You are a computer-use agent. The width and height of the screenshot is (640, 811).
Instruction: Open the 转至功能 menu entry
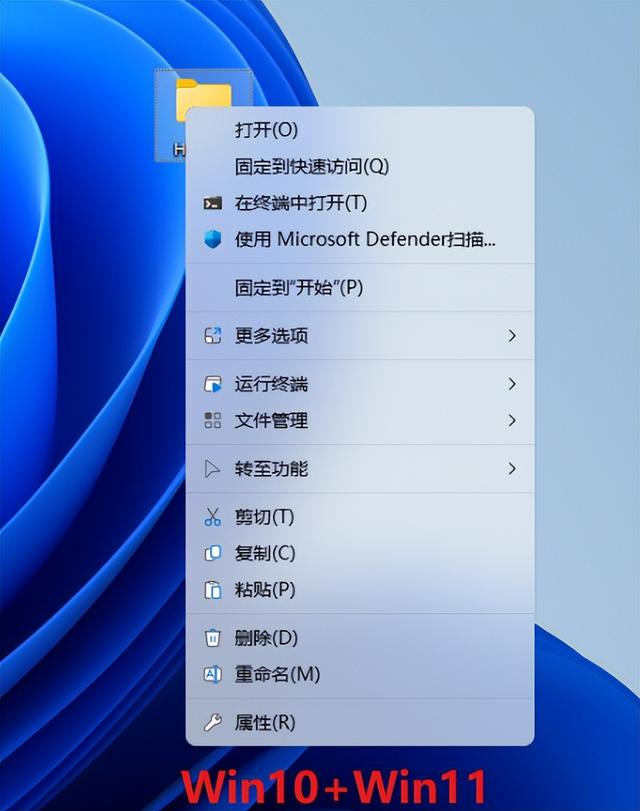click(x=360, y=469)
